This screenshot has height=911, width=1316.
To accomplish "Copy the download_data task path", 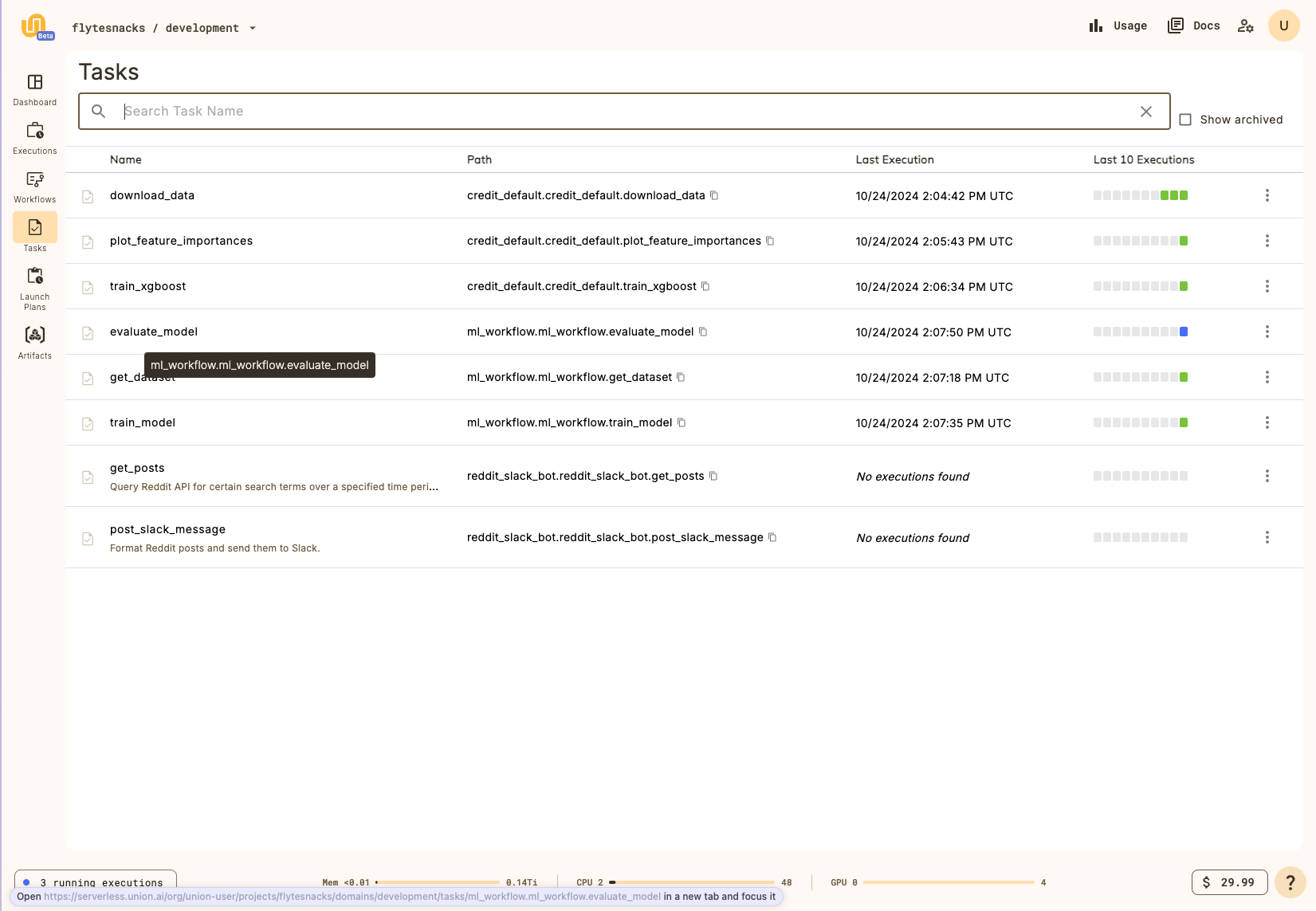I will click(x=714, y=195).
